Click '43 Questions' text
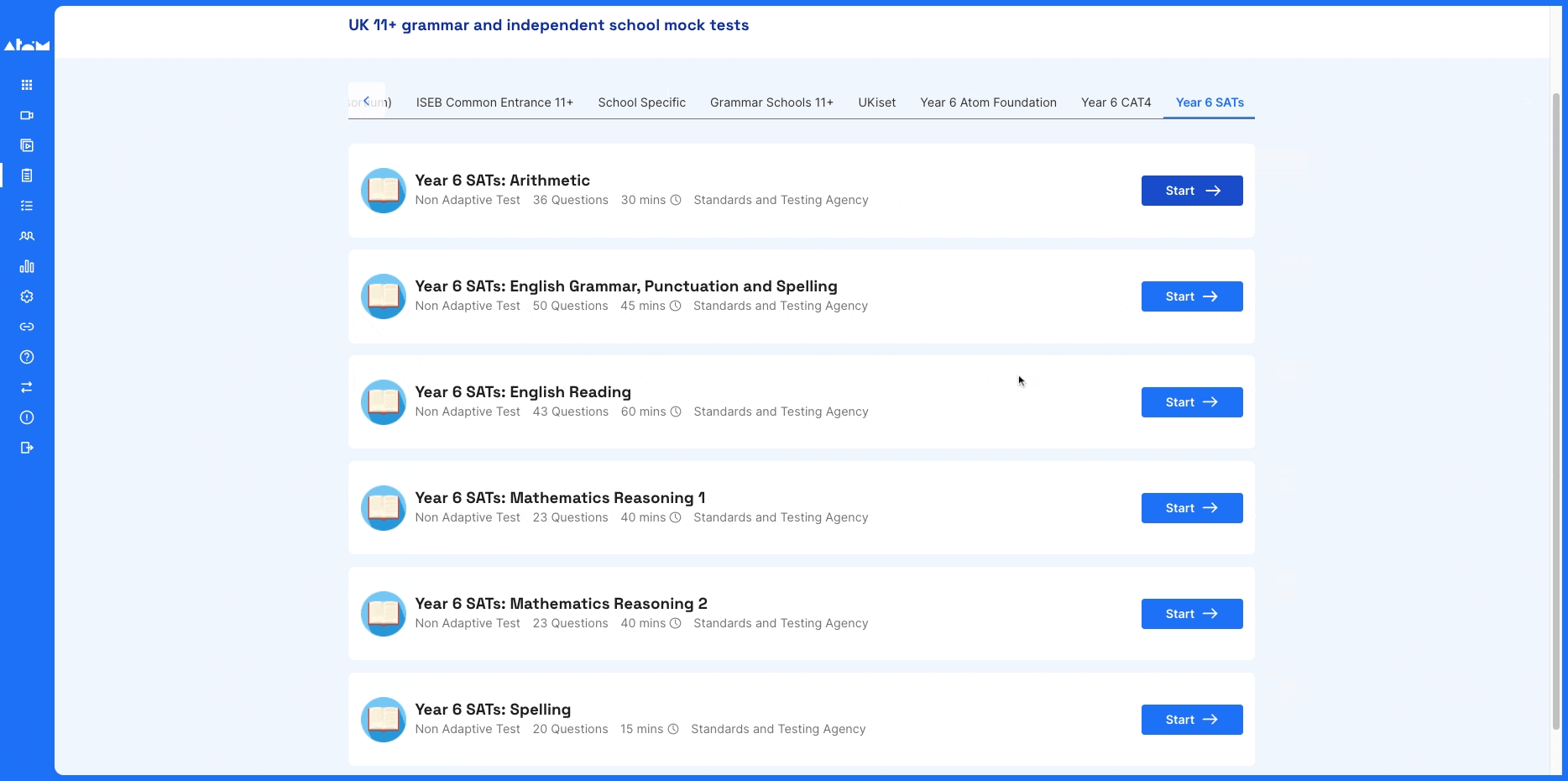Screen dimensions: 1568x781 click(571, 411)
